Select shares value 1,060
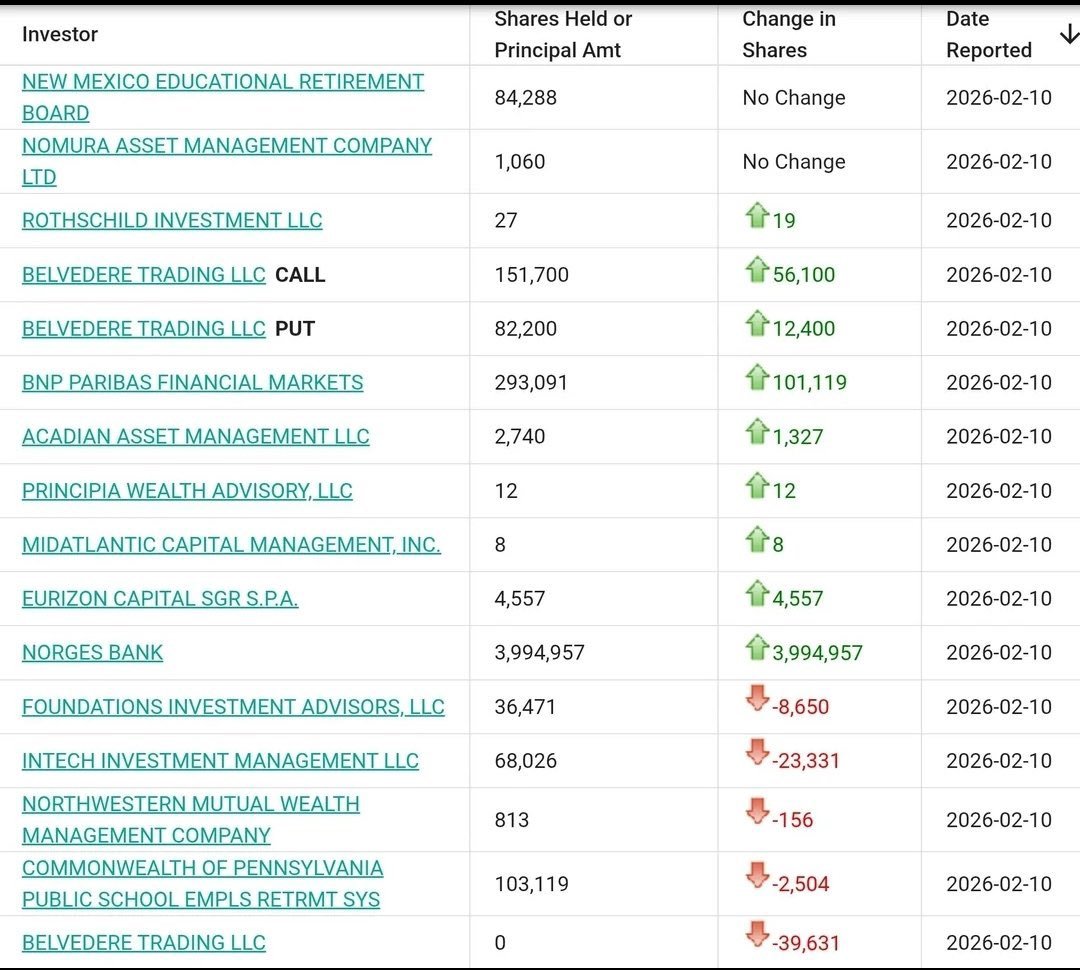Screen dimensions: 1080x970 pos(520,162)
